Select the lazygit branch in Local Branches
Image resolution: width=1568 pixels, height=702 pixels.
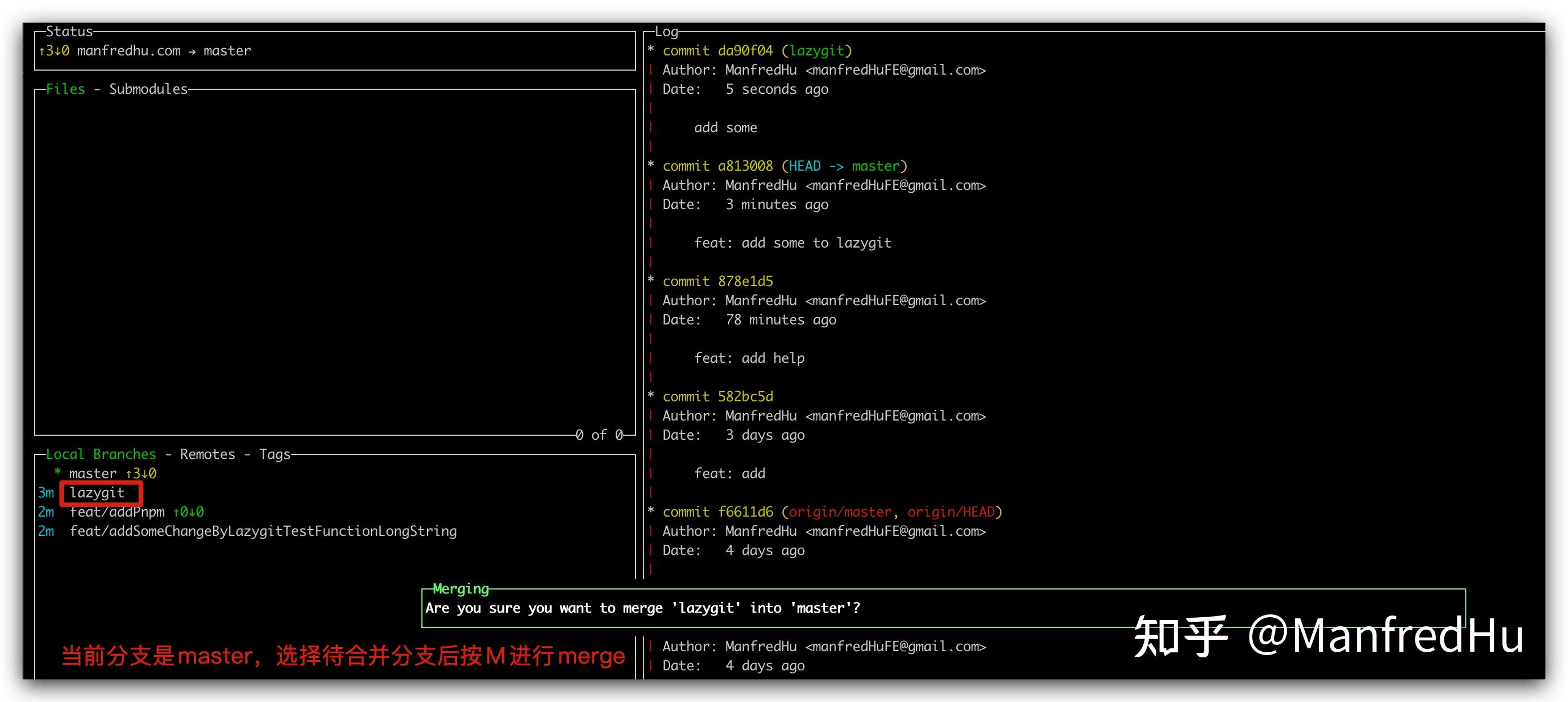(x=97, y=492)
